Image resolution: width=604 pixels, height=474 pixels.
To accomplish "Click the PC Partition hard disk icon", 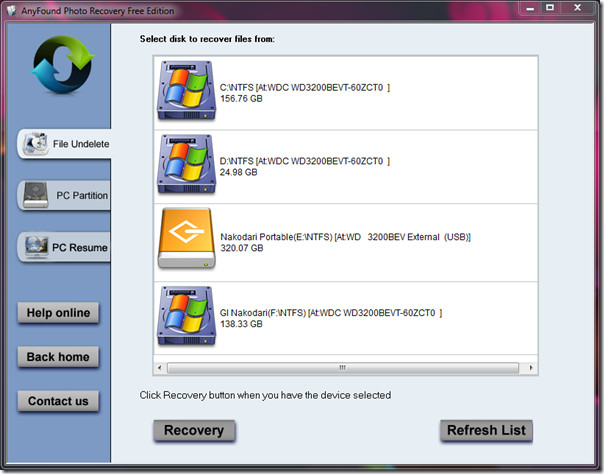I will 35,195.
